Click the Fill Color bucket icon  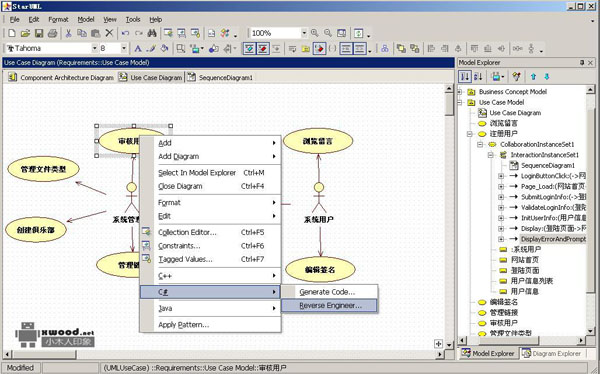click(x=165, y=49)
